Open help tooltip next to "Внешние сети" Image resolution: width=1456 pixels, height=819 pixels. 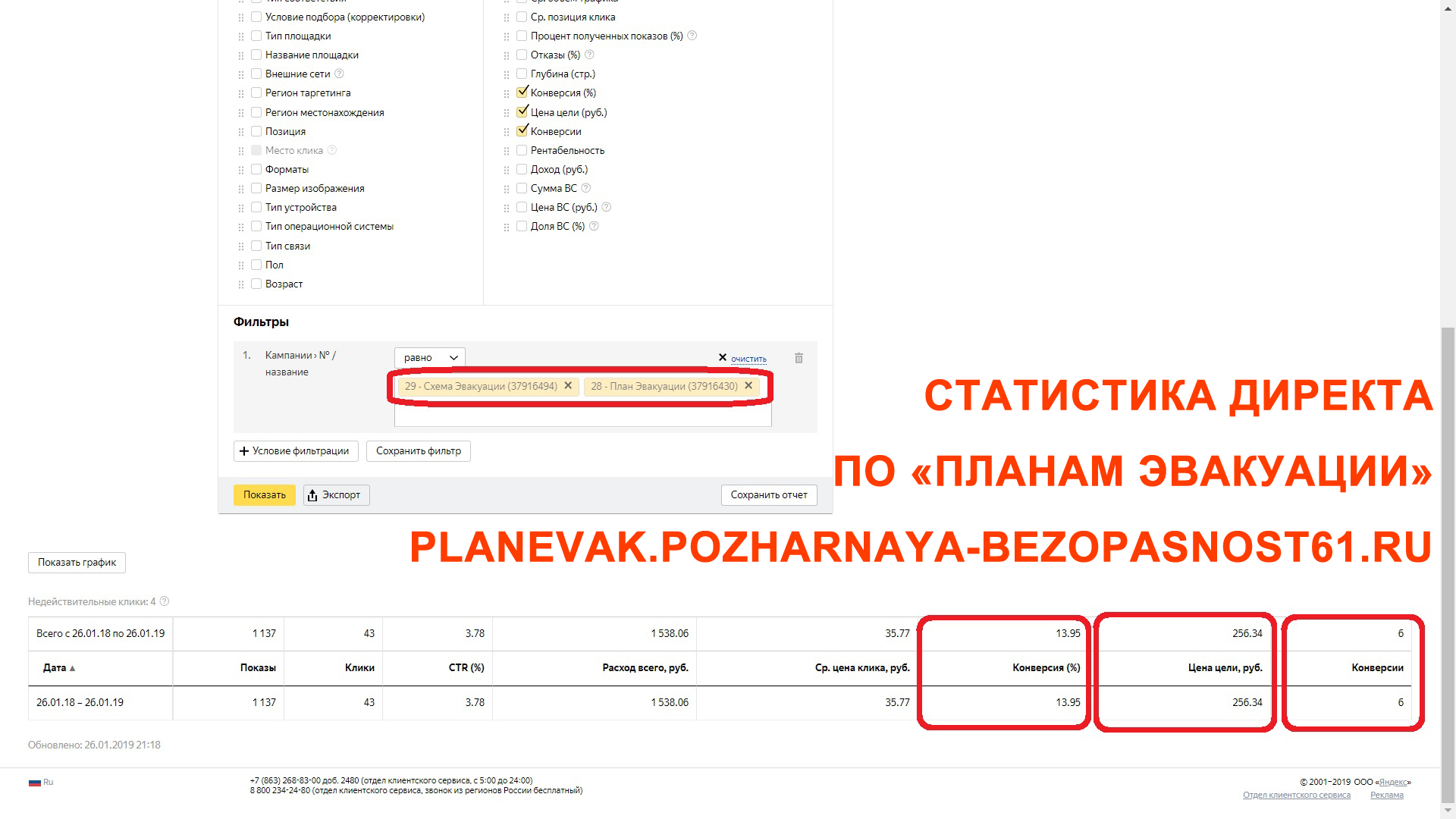point(339,74)
